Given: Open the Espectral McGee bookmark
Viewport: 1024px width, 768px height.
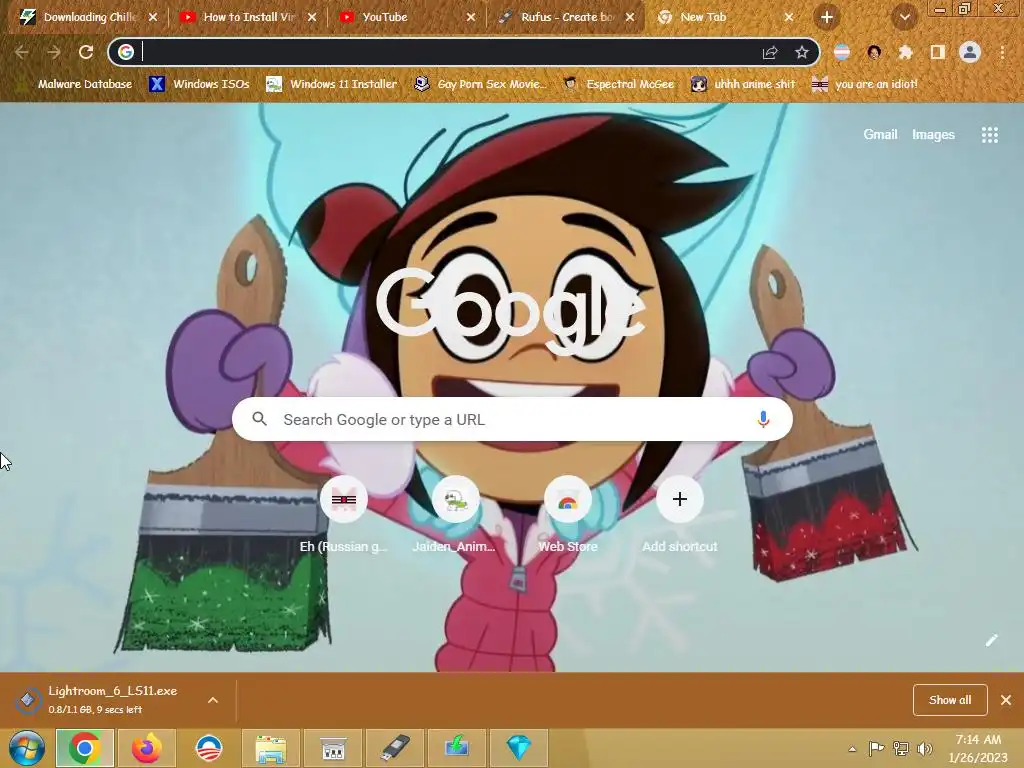Looking at the screenshot, I should (618, 84).
